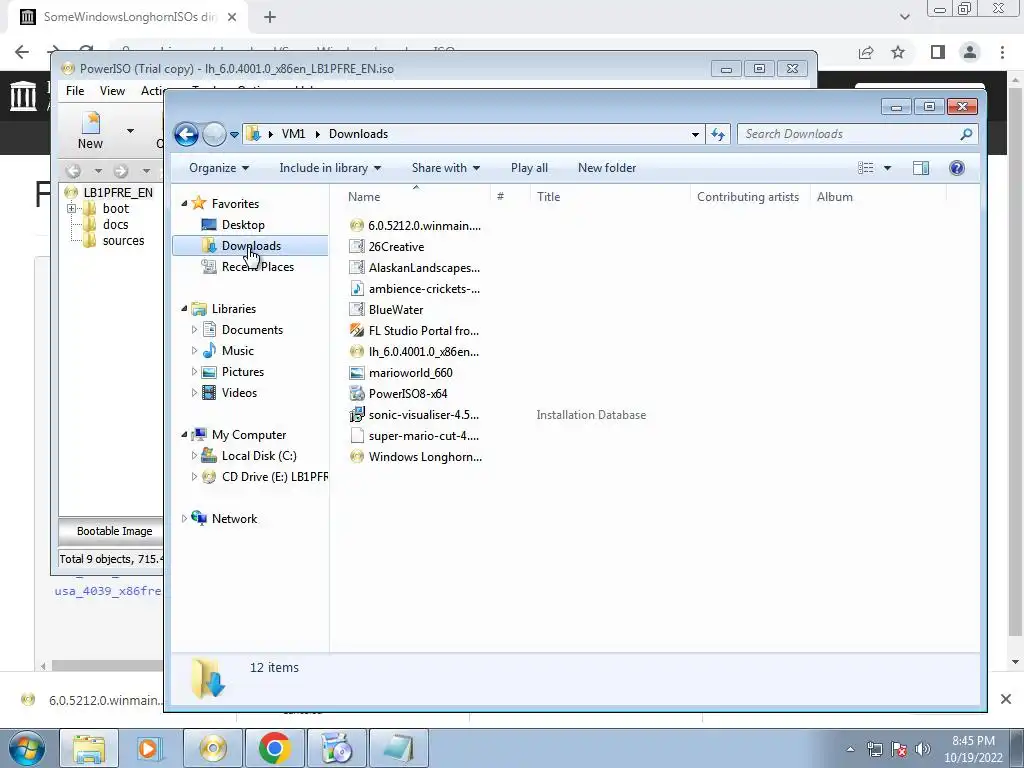Image resolution: width=1024 pixels, height=768 pixels.
Task: Click the Explorer Back navigation arrow
Action: pos(186,135)
